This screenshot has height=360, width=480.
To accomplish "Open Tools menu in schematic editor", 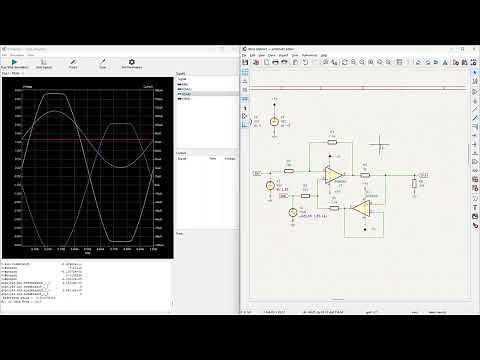I will click(295, 55).
